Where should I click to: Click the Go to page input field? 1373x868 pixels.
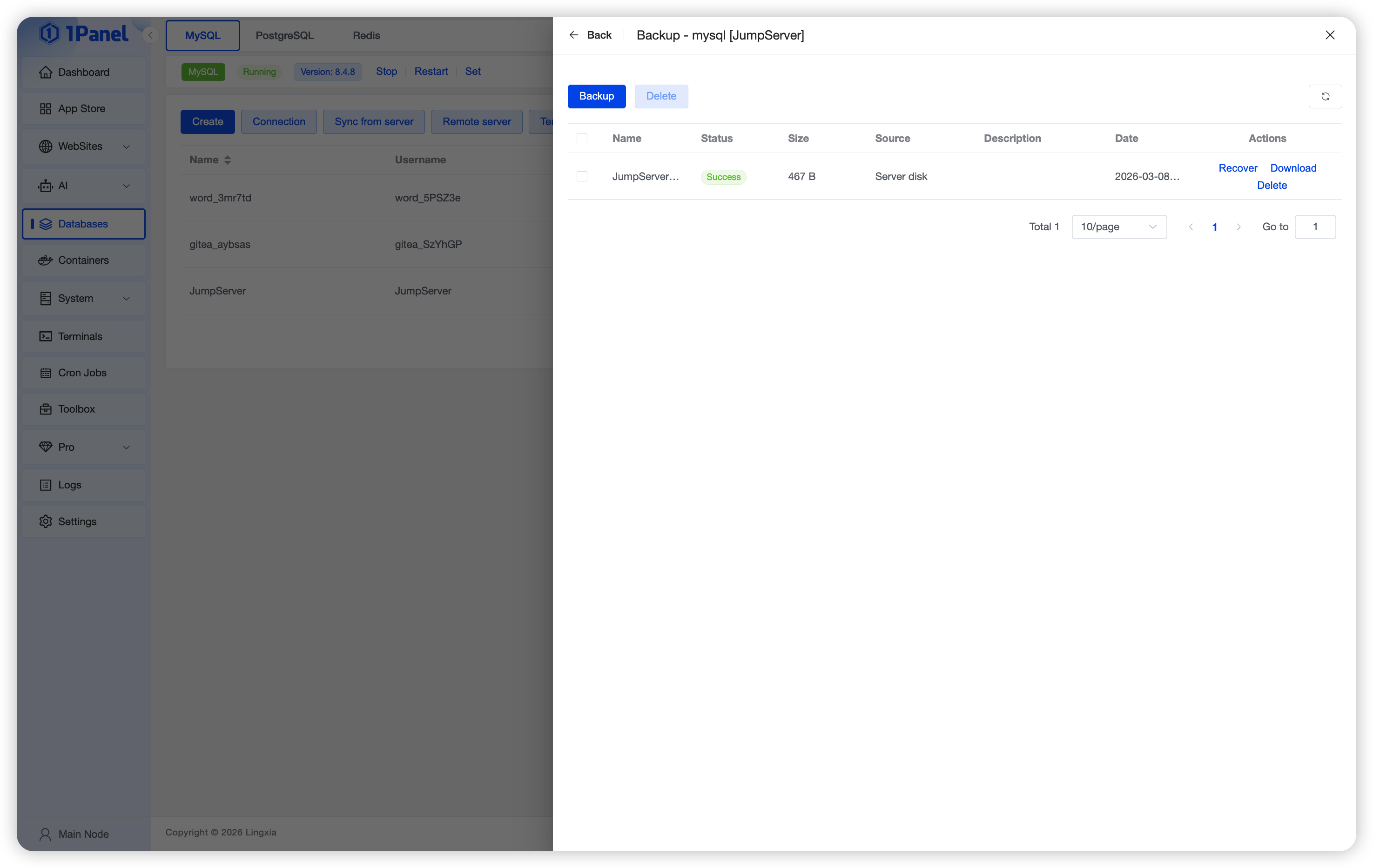coord(1314,227)
